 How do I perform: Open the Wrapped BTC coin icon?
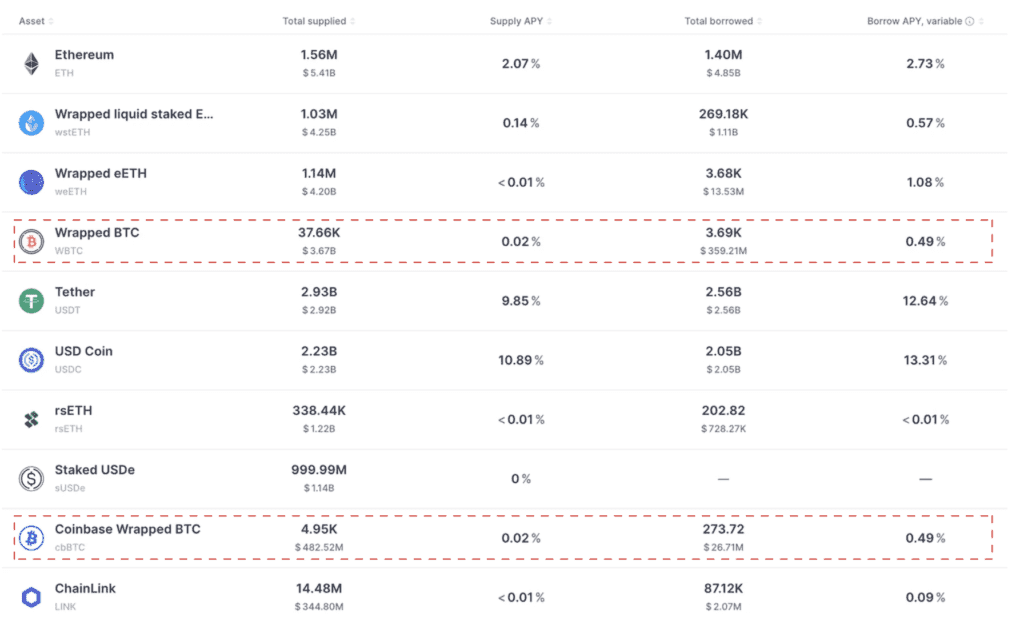click(x=31, y=242)
